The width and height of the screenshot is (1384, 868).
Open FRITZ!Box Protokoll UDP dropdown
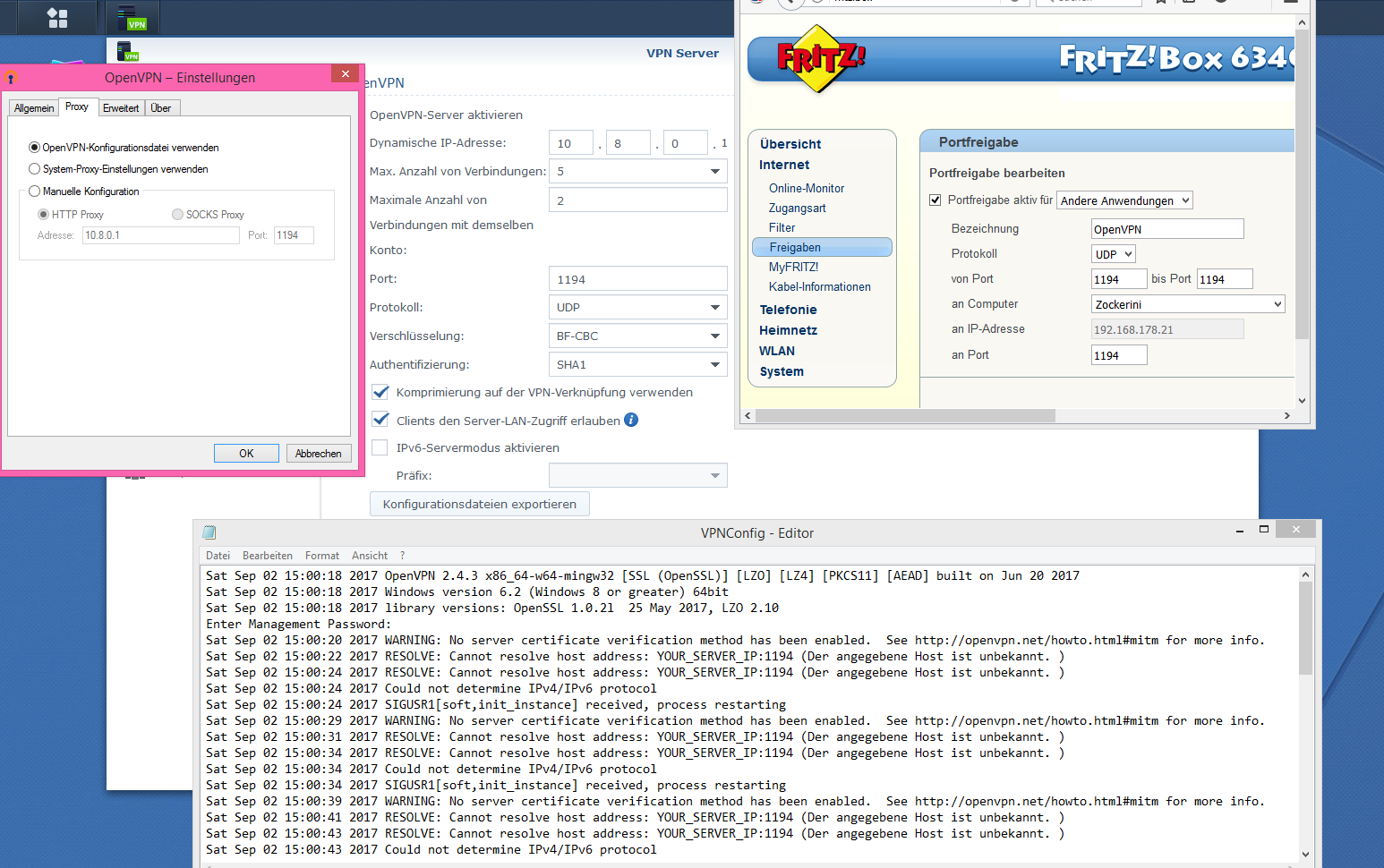click(x=1113, y=254)
